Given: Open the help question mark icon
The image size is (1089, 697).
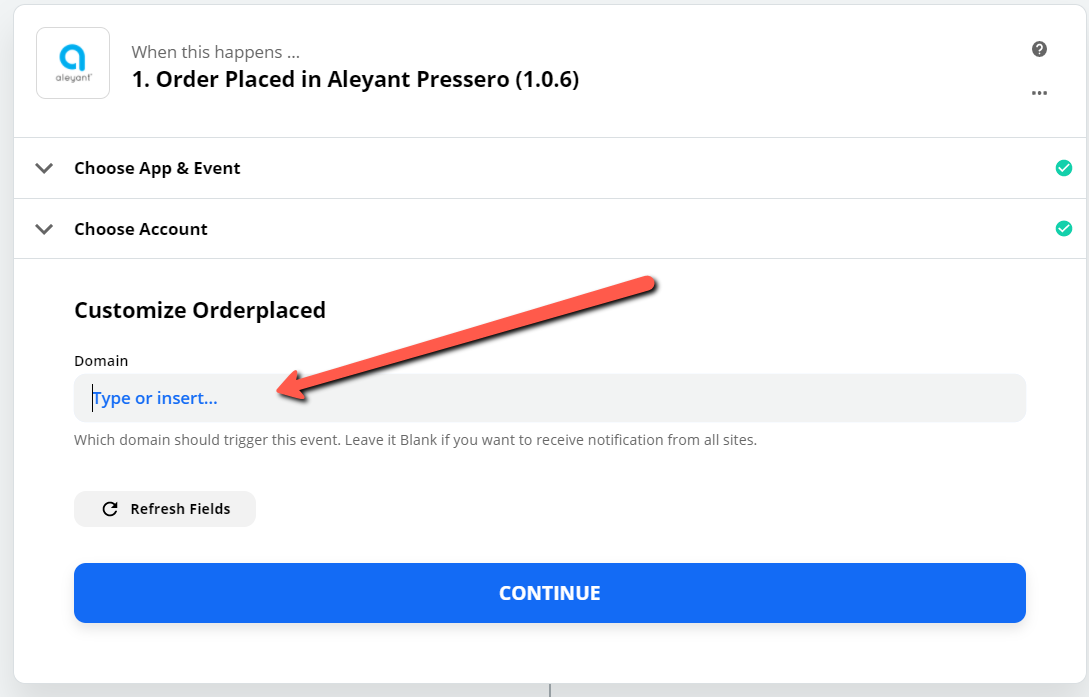Looking at the screenshot, I should [1039, 49].
